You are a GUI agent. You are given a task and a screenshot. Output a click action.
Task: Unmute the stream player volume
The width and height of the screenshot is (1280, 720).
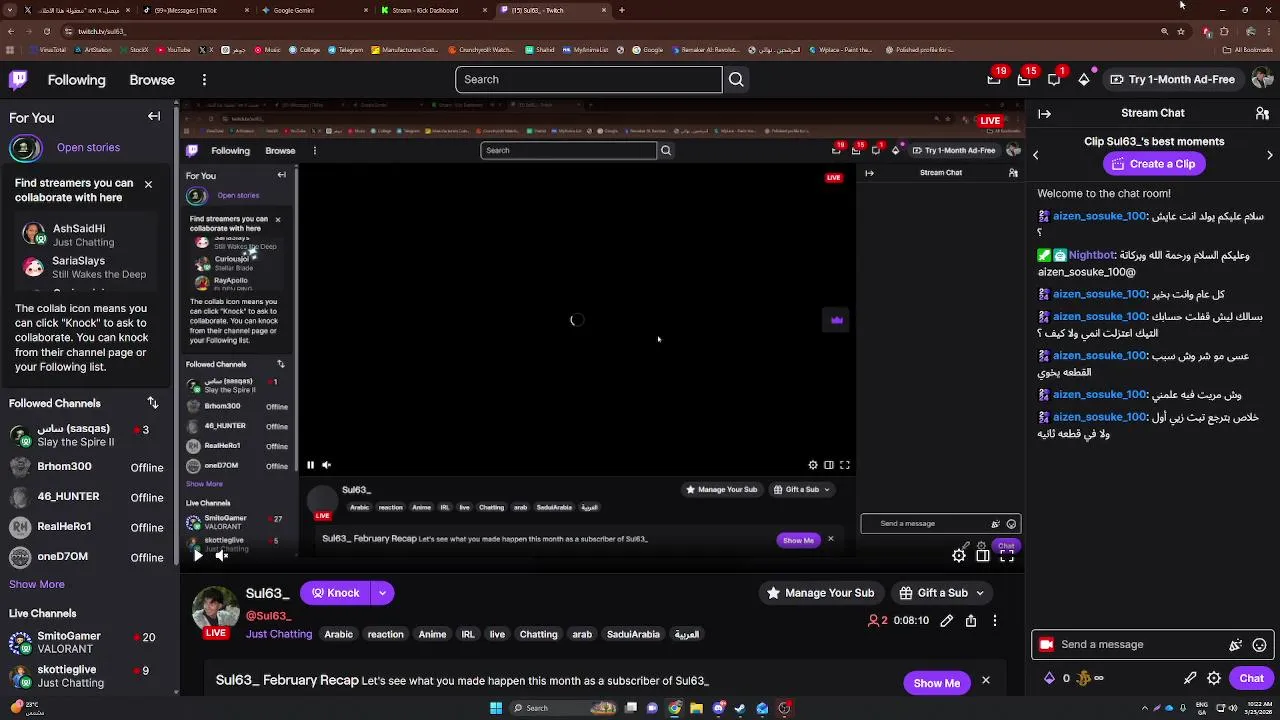[x=222, y=555]
